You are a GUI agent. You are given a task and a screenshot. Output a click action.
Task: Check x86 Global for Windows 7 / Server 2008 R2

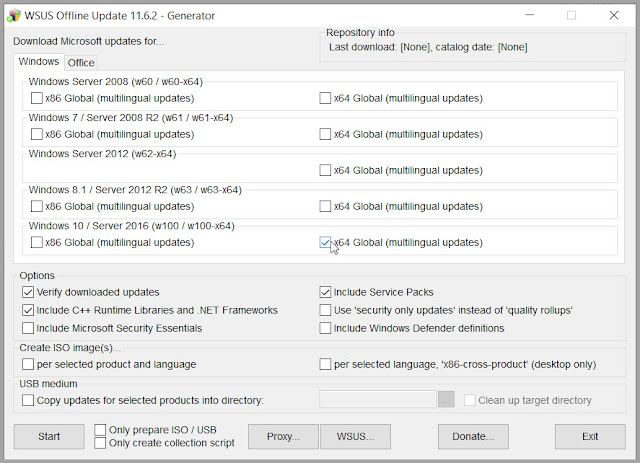[x=37, y=134]
